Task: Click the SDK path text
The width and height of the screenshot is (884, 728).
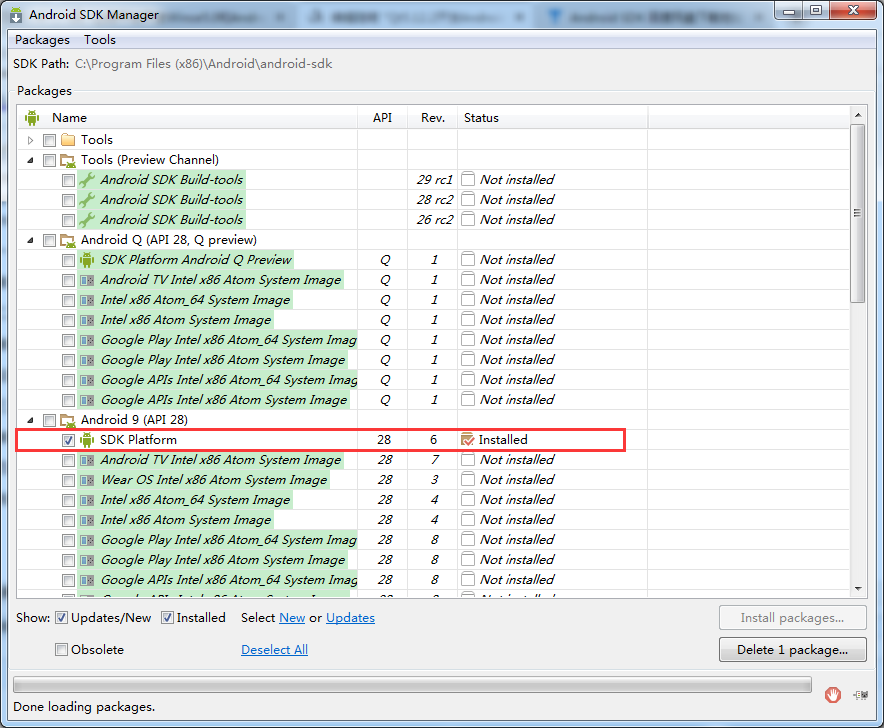Action: 204,64
